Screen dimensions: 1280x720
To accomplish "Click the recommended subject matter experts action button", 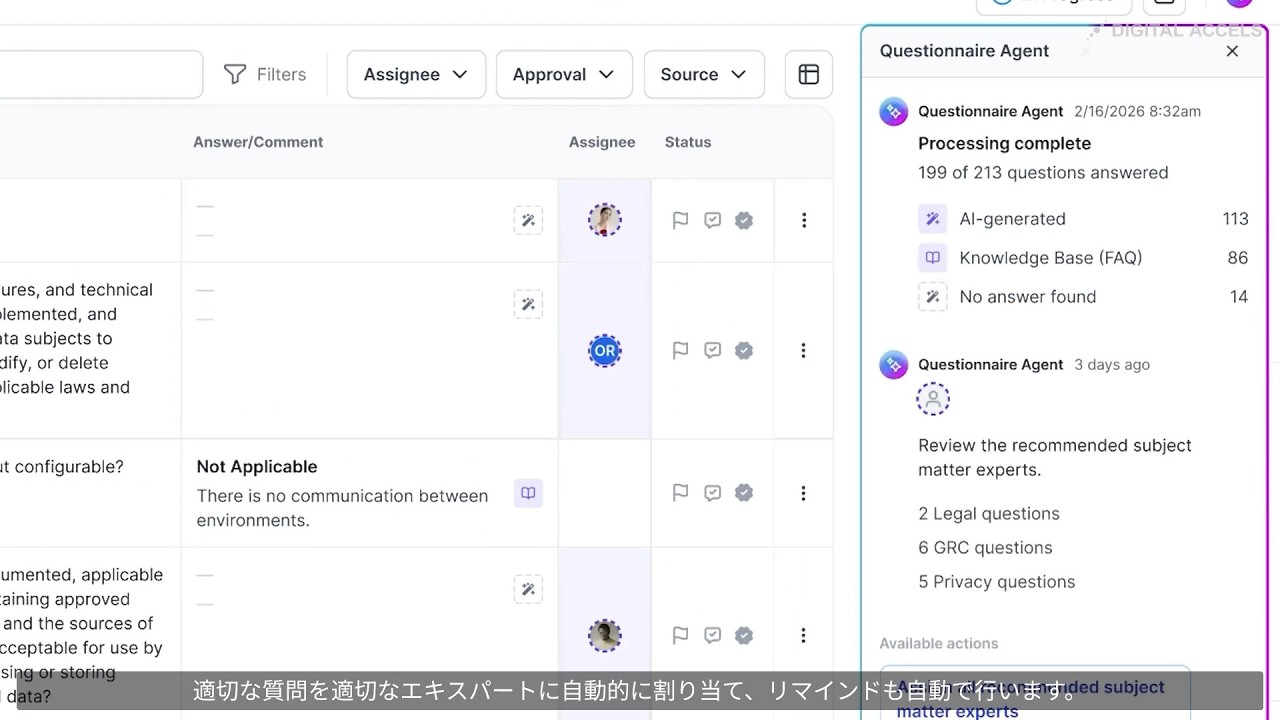I will (x=1034, y=697).
